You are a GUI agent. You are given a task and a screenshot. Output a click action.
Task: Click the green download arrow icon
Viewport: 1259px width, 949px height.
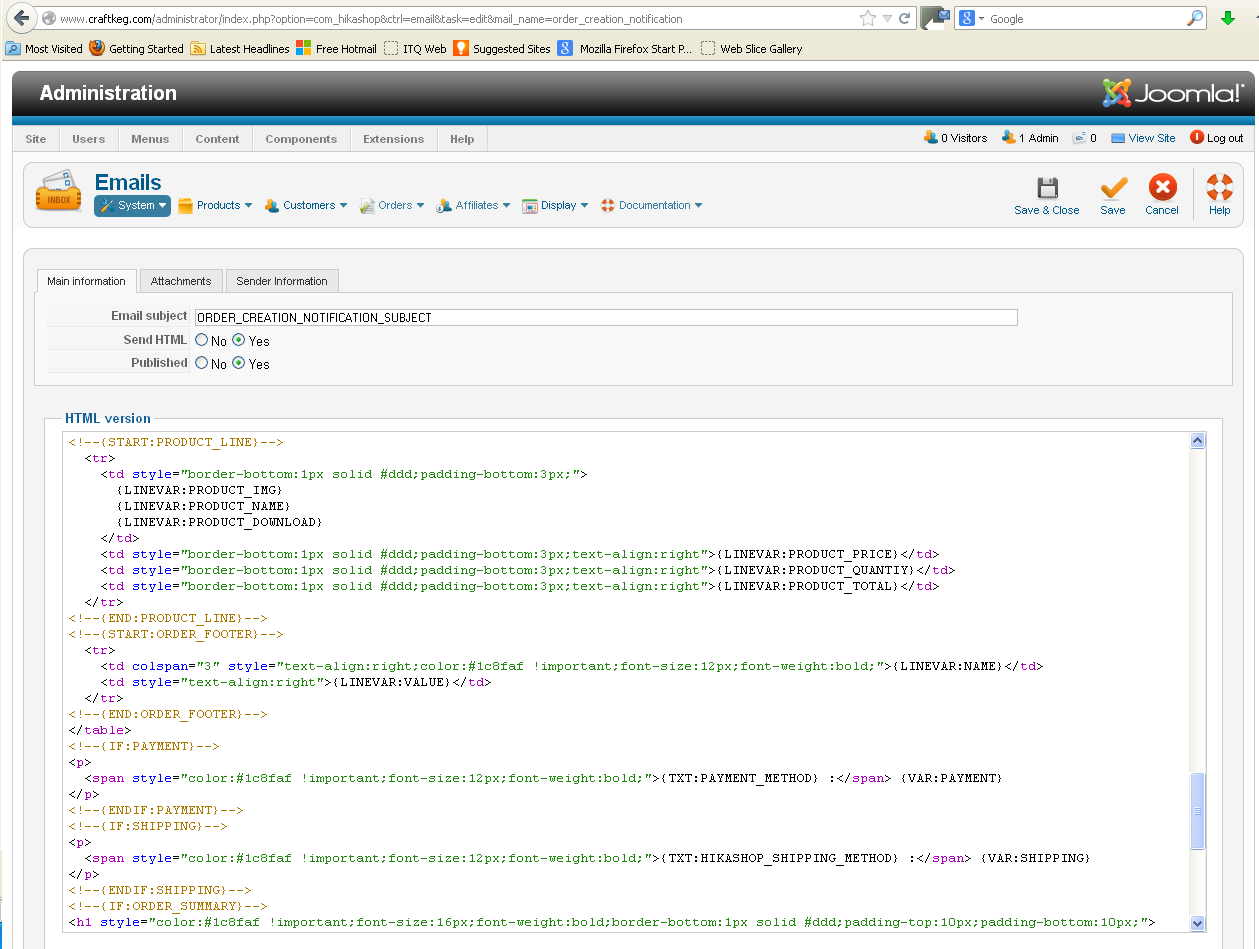click(1228, 18)
